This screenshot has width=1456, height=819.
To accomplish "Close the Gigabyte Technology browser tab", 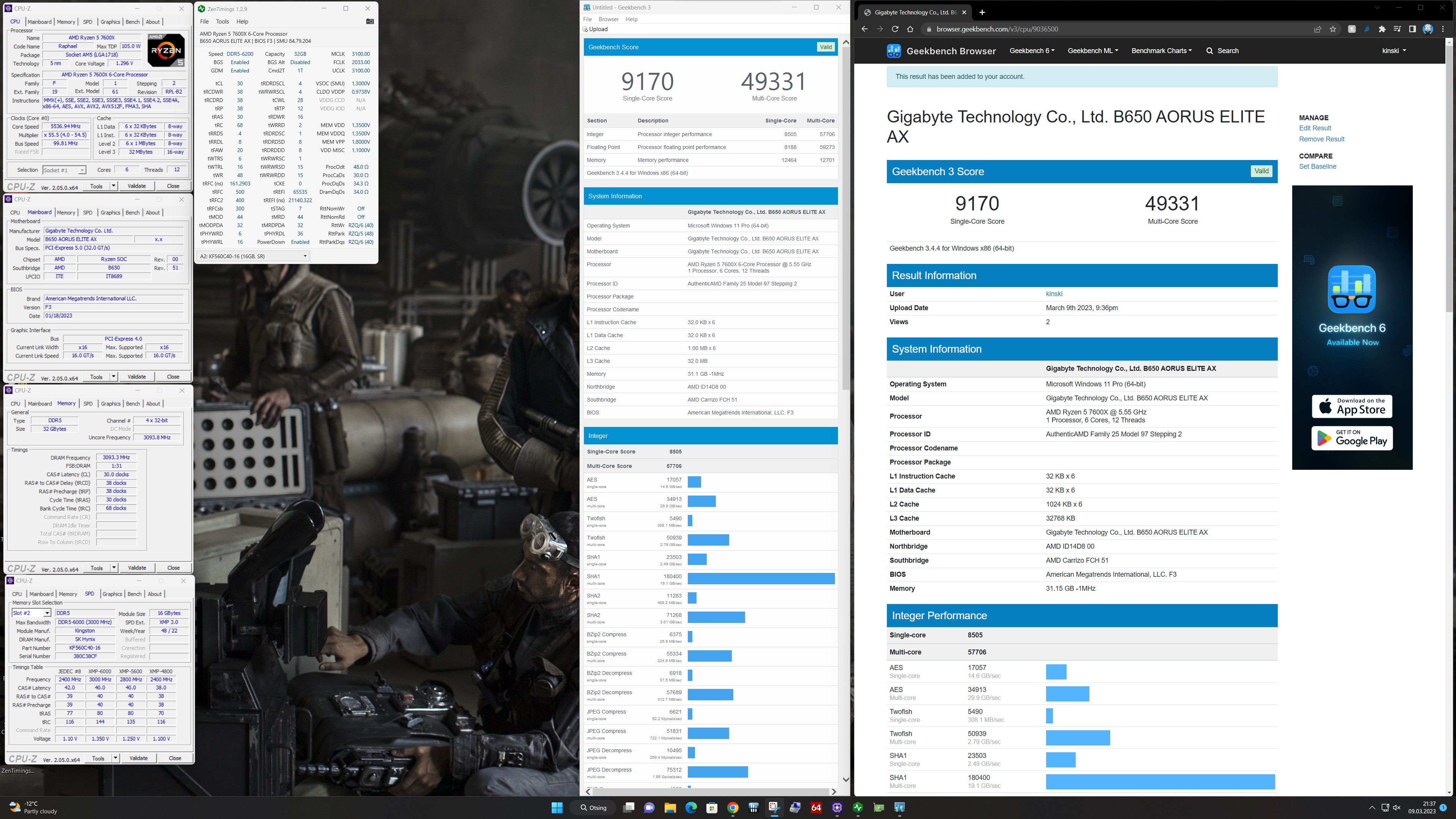I will [x=964, y=13].
